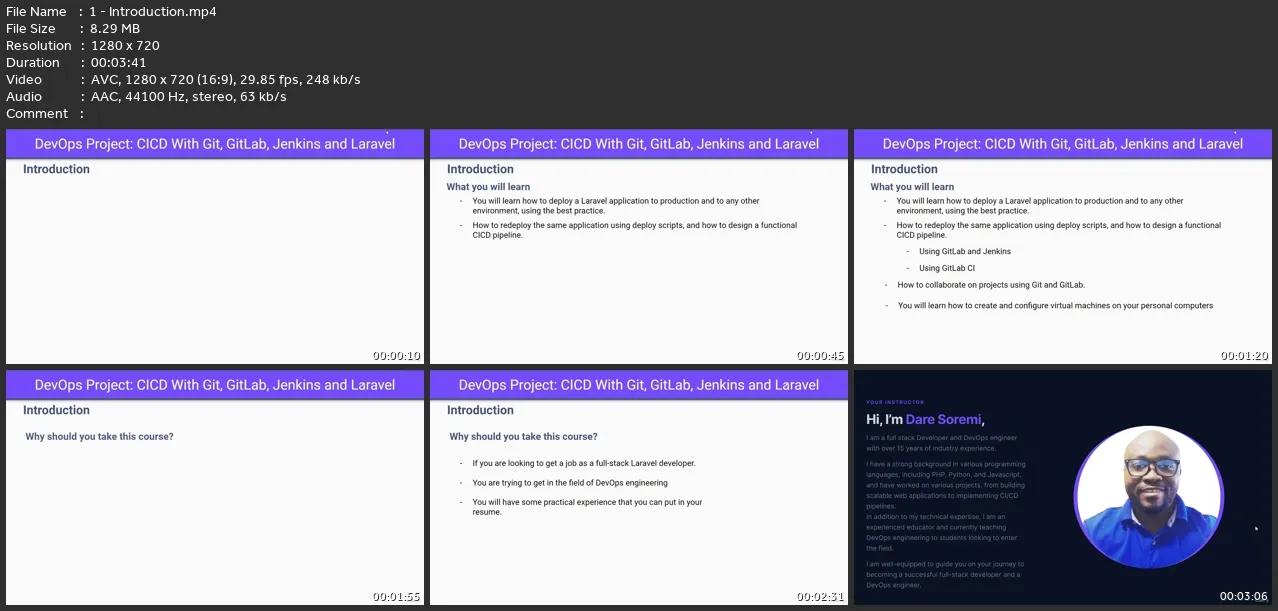Click the 'Using GitLab CI' bullet
1278x611 pixels.
(947, 268)
